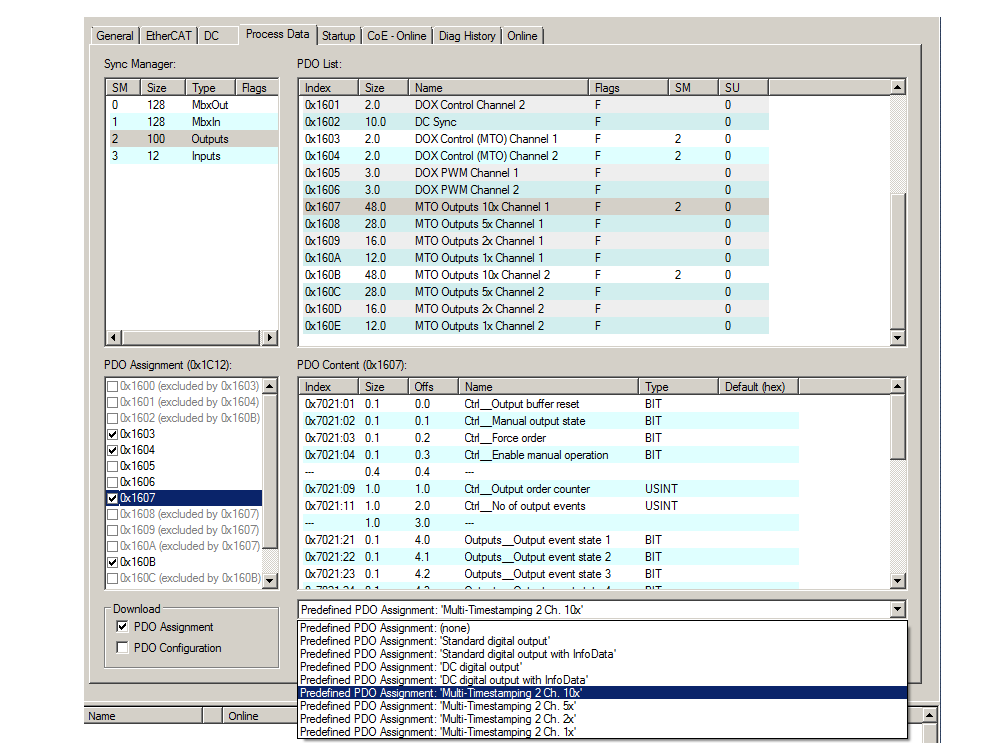Click PDO Content Type column header
Screen dimensions: 1000x751
pyautogui.click(x=679, y=387)
